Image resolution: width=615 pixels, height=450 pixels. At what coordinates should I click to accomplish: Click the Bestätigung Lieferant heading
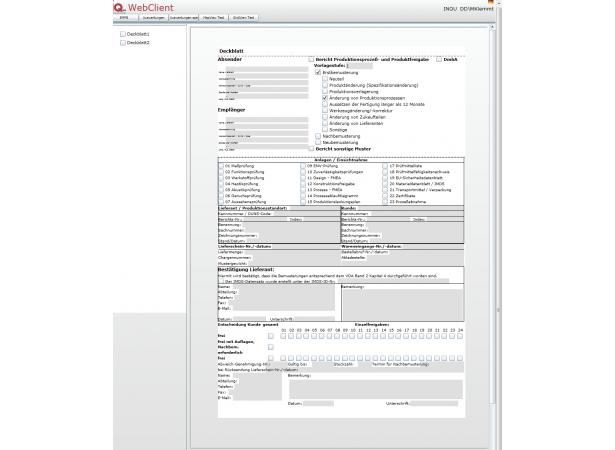tap(246, 270)
